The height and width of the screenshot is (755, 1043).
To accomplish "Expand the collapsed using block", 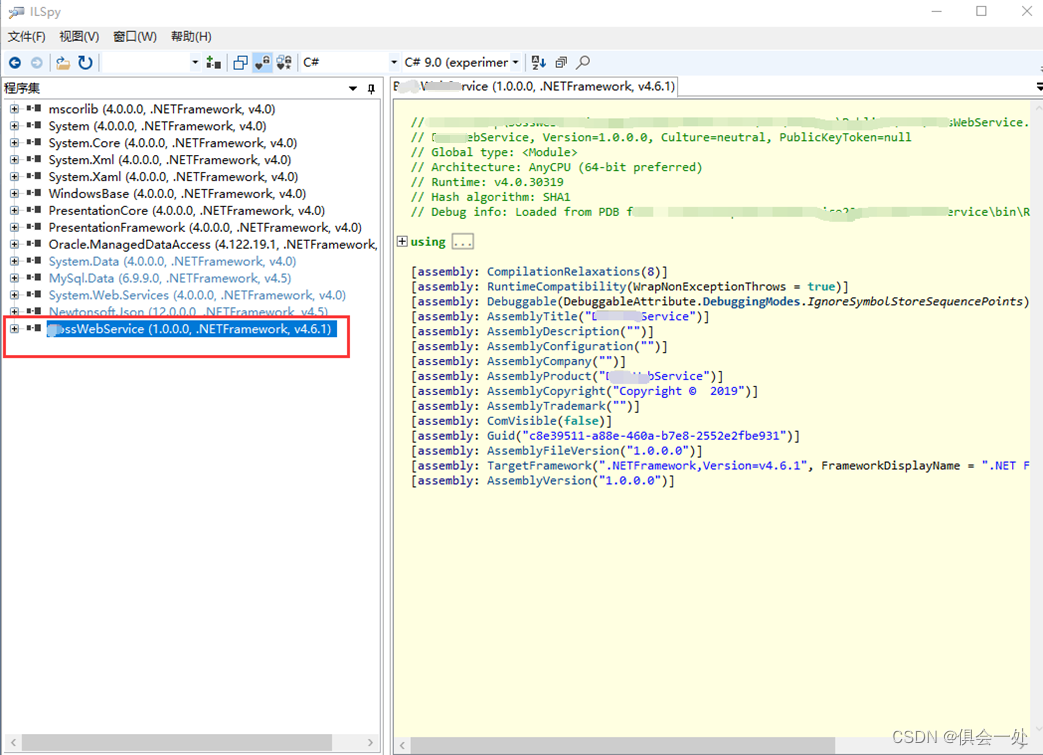I will (402, 242).
